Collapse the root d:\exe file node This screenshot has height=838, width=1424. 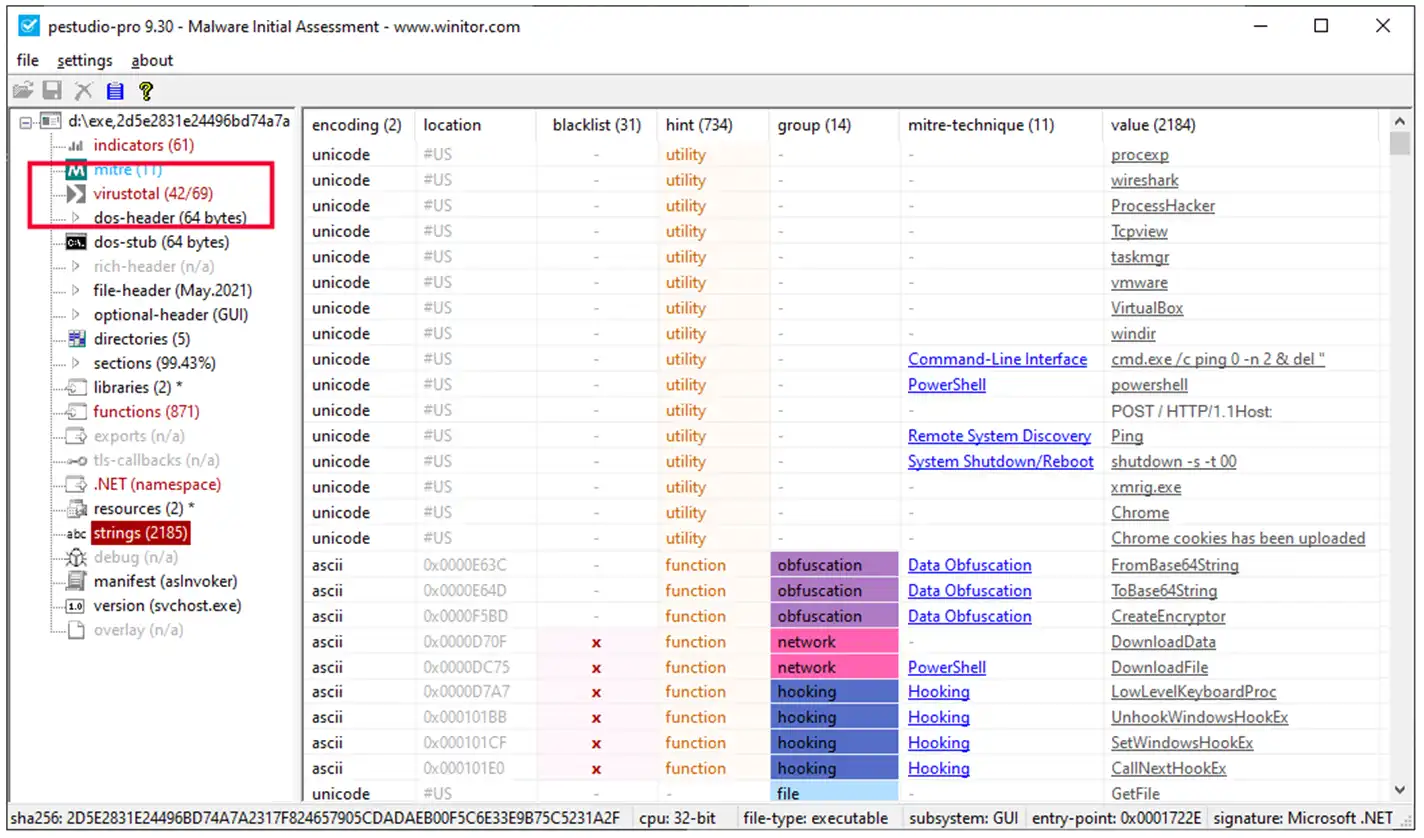click(27, 122)
